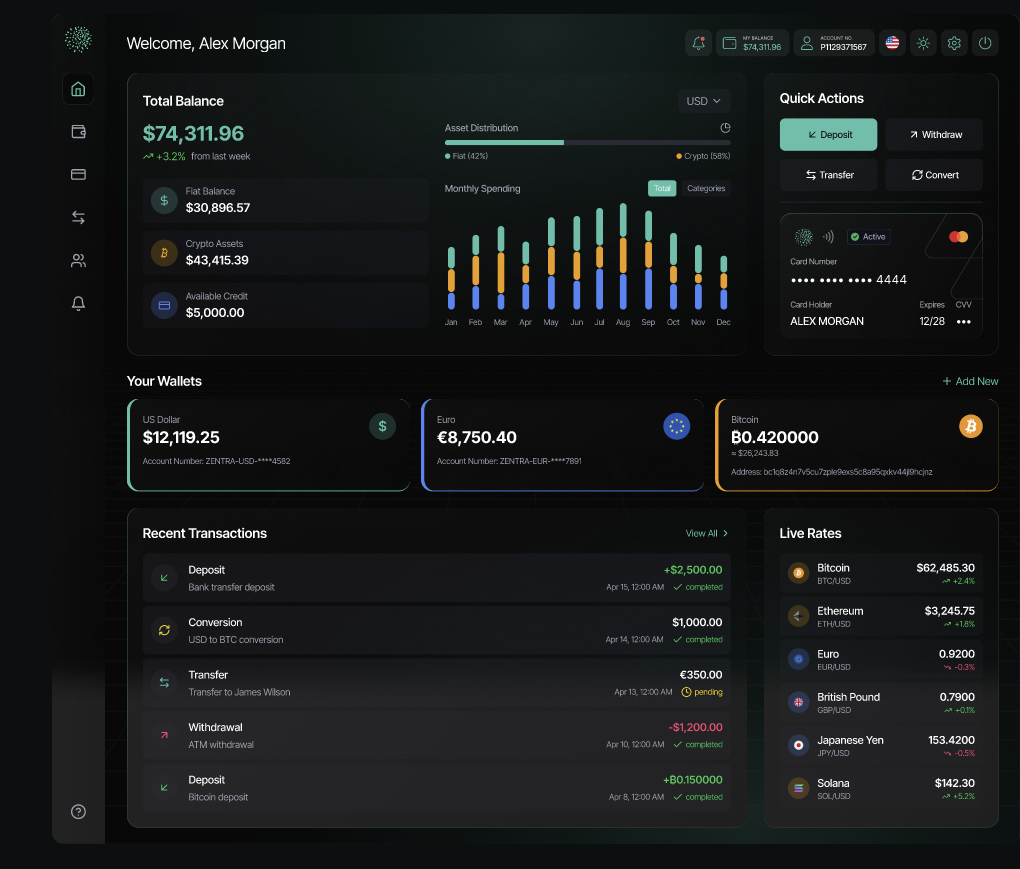1020x869 pixels.
Task: Open settings gear in header
Action: click(954, 43)
